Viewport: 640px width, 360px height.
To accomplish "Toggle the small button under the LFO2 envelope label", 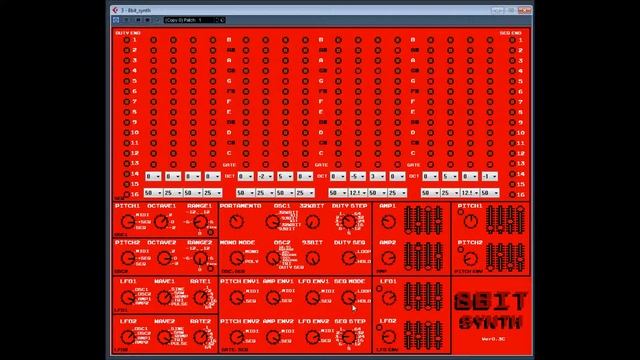I will click(379, 328).
